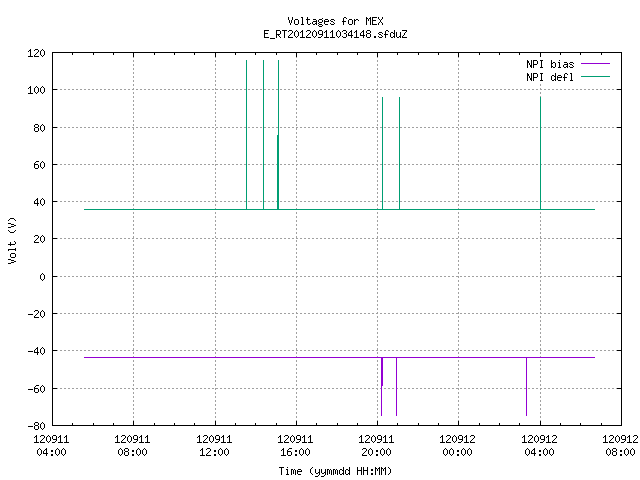640x480 pixels.
Task: Click the purple bias dip just before 21:00
Action: [396, 387]
